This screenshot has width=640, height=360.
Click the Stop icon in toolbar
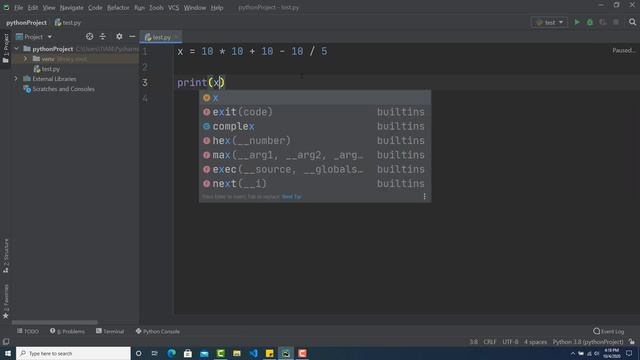616,22
